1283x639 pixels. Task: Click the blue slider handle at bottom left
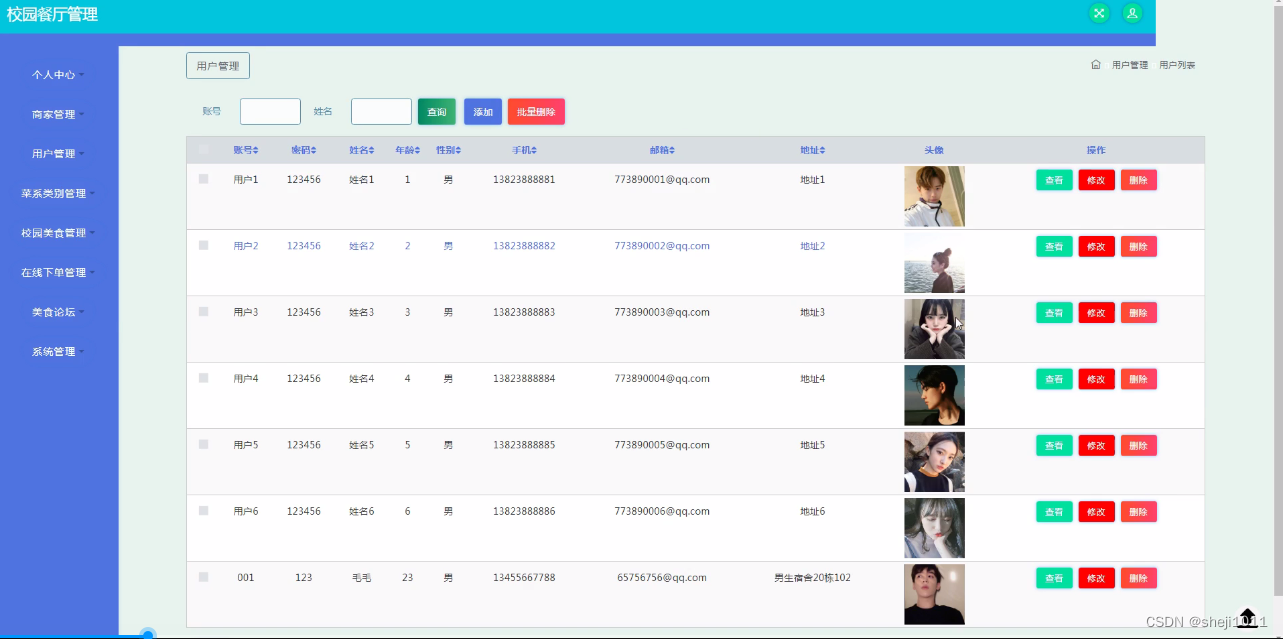tap(148, 634)
